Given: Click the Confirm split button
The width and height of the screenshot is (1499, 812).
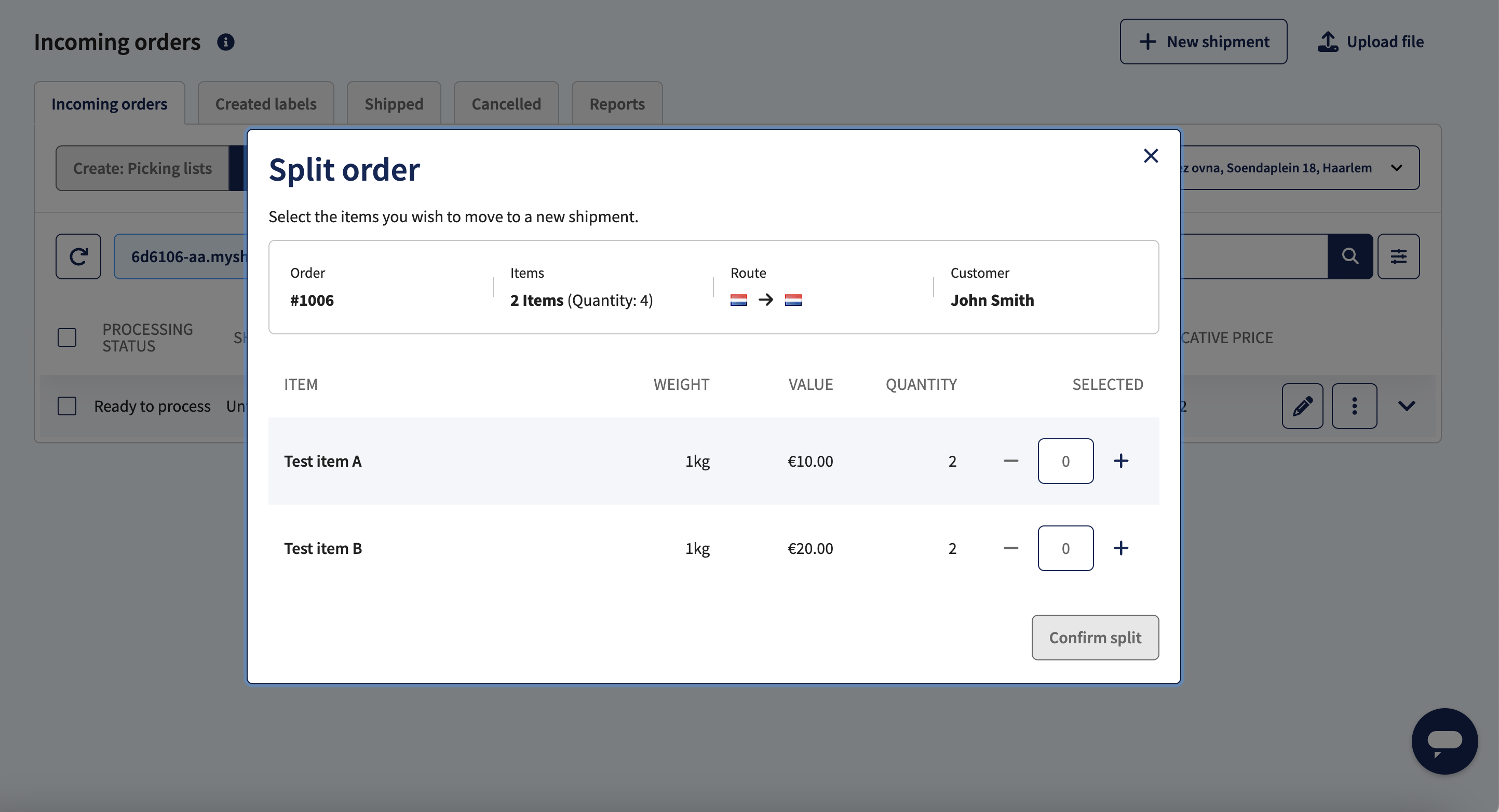Looking at the screenshot, I should point(1095,637).
